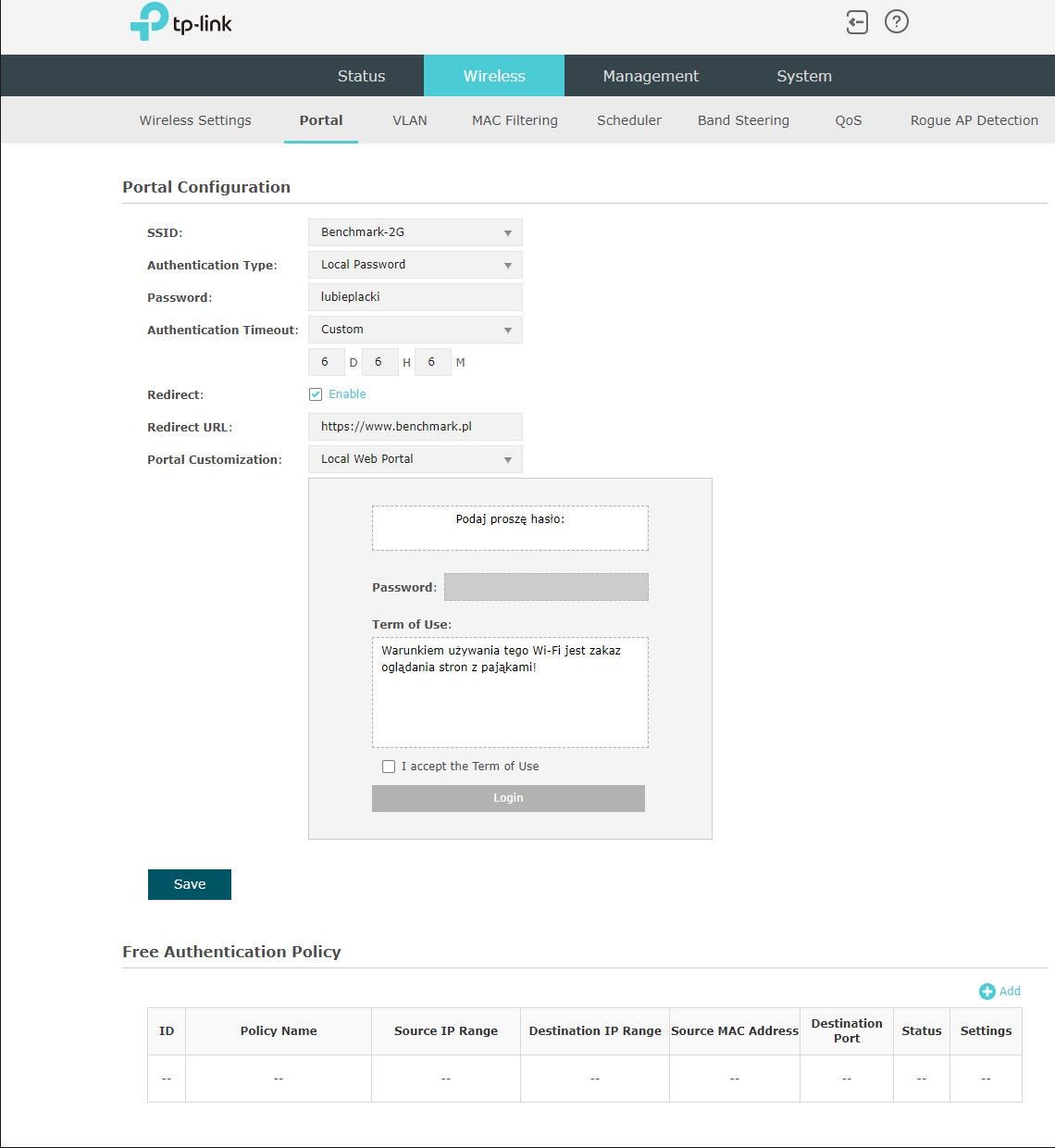Click the Term of Use label
This screenshot has width=1055, height=1148.
click(412, 625)
